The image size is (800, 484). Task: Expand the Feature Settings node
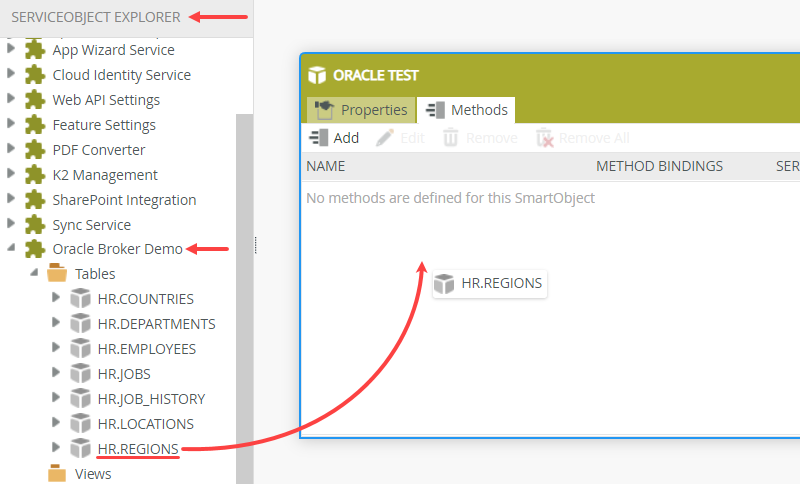pos(11,123)
